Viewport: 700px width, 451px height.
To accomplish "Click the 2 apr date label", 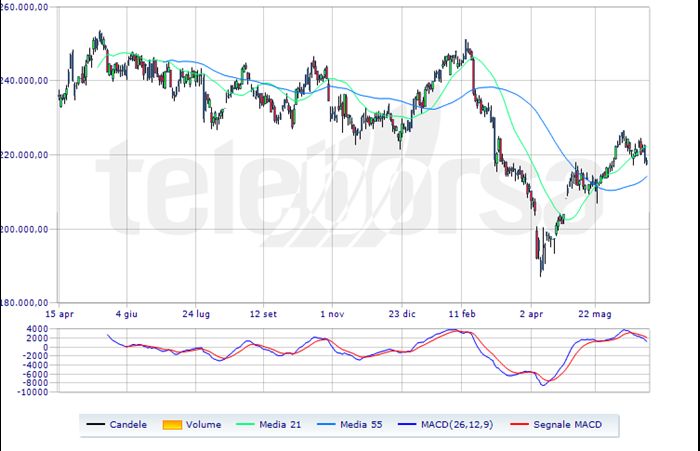I will click(531, 314).
